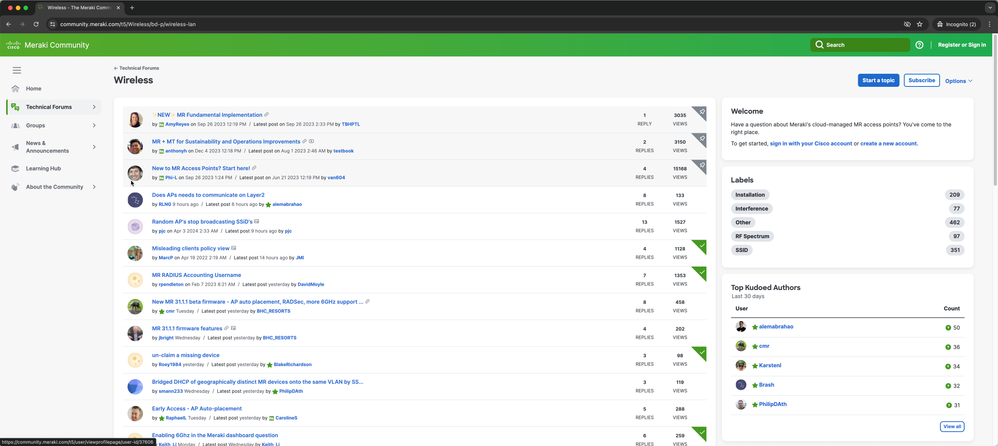Click Phi-L avatar on New to MR topic
998x446 pixels.
(135, 173)
